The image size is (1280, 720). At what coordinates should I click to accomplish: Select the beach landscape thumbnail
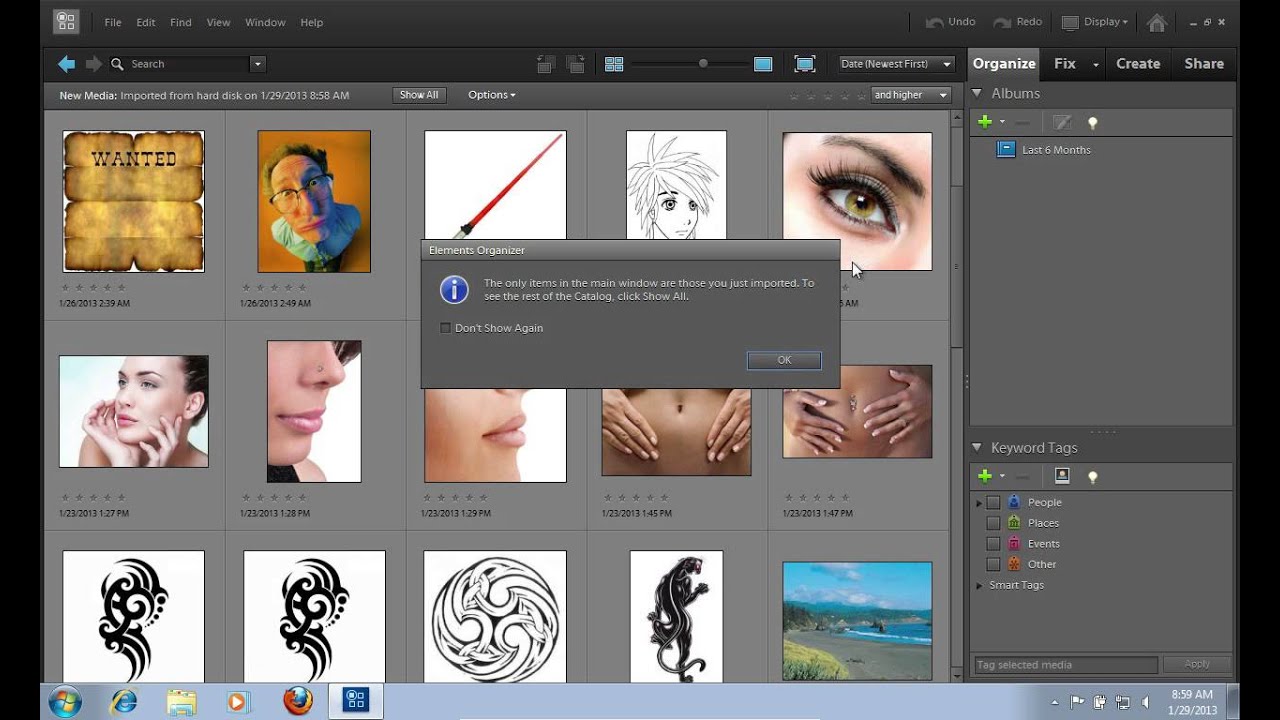pyautogui.click(x=857, y=621)
